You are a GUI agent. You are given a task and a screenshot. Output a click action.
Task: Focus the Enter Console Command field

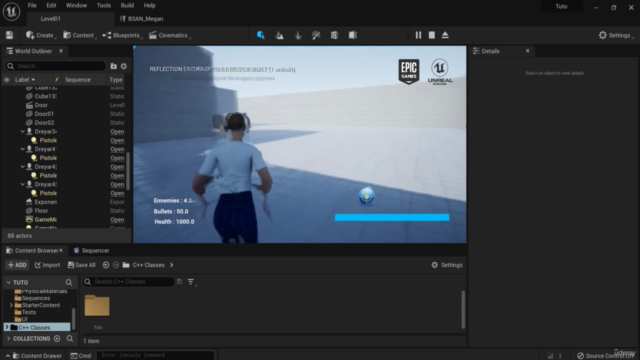(x=155, y=355)
